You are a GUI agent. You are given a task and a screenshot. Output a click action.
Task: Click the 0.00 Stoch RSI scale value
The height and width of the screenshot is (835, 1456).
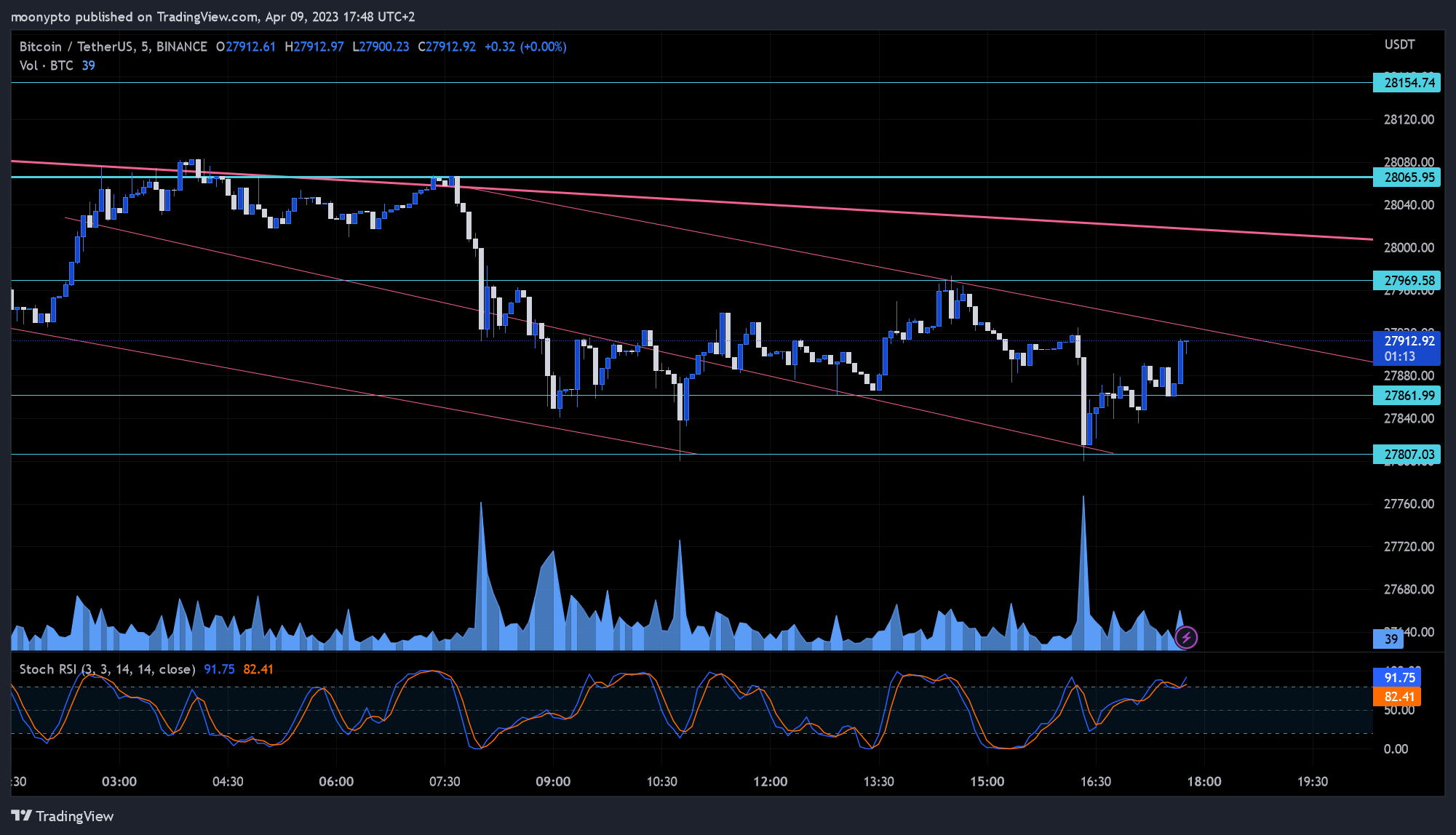1395,749
